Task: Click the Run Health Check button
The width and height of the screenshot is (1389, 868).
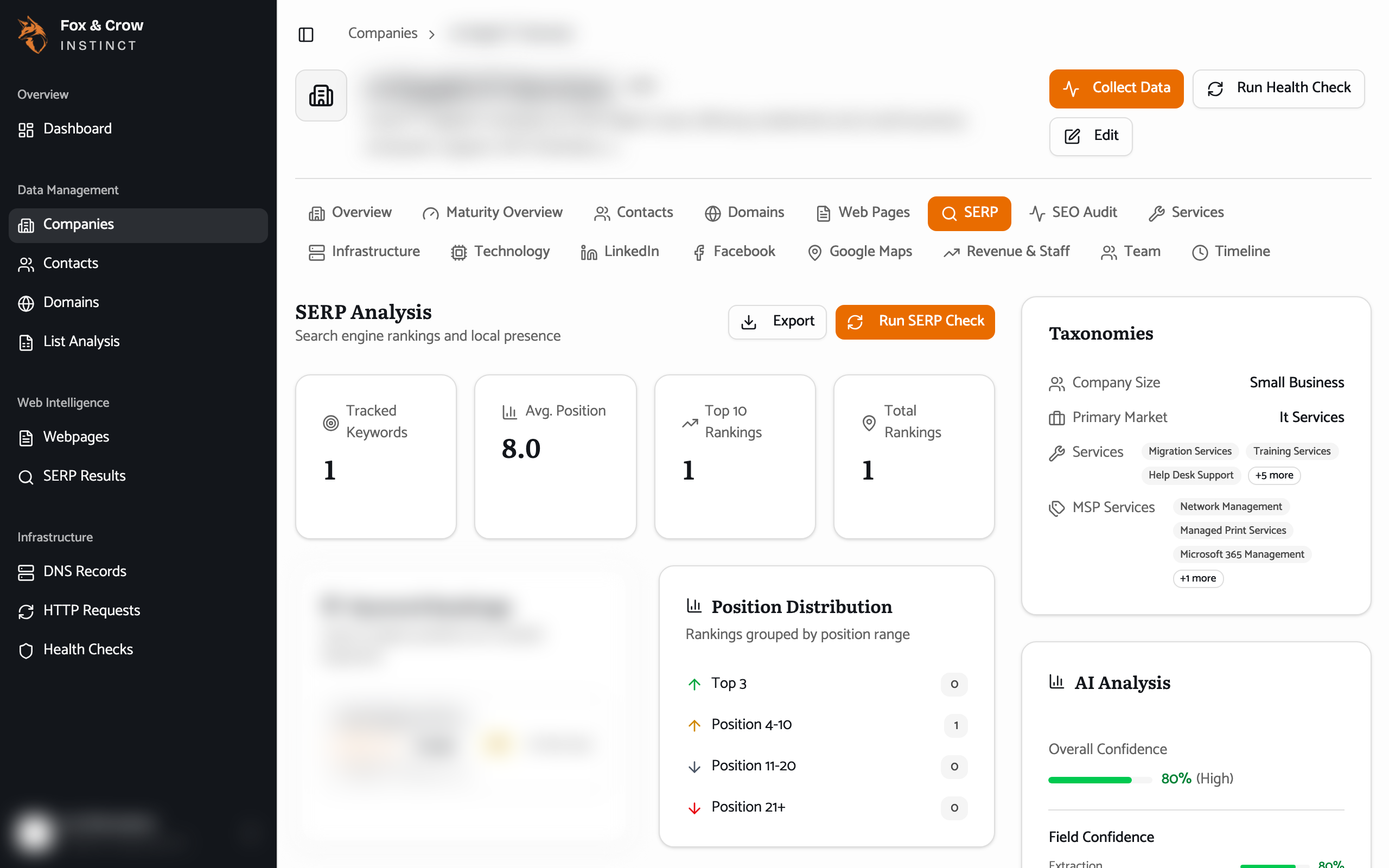Action: pyautogui.click(x=1278, y=88)
